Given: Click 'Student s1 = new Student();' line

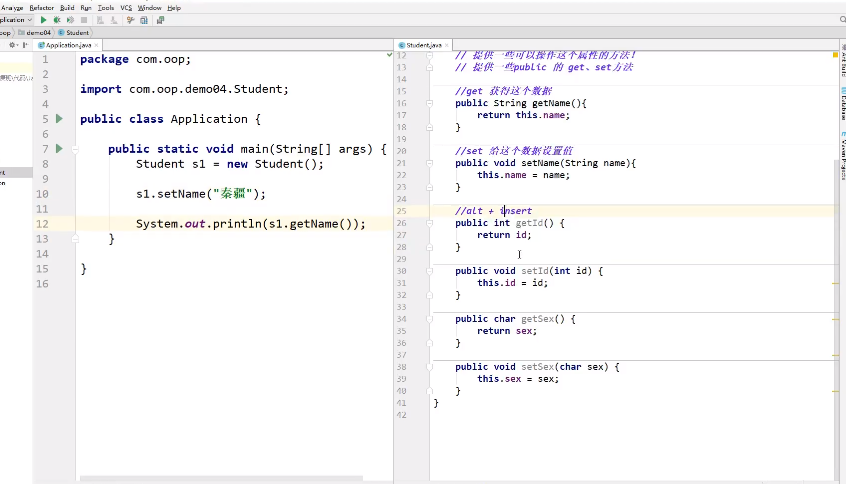Looking at the screenshot, I should (230, 164).
